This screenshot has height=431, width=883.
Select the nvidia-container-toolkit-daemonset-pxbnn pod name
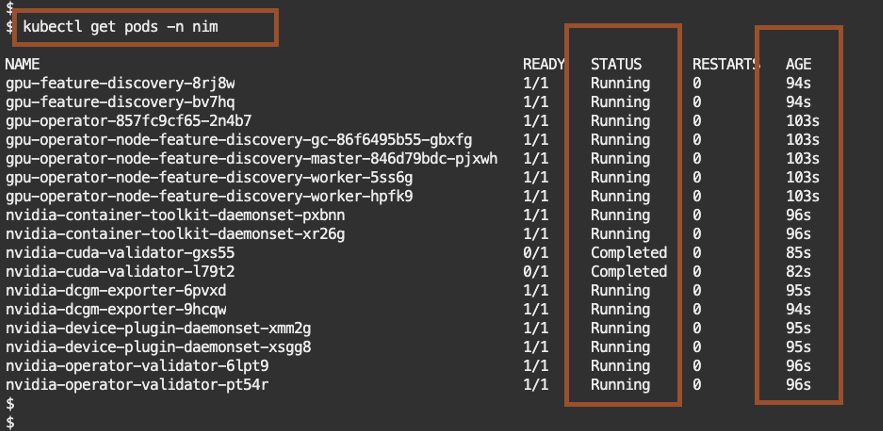[x=175, y=214]
